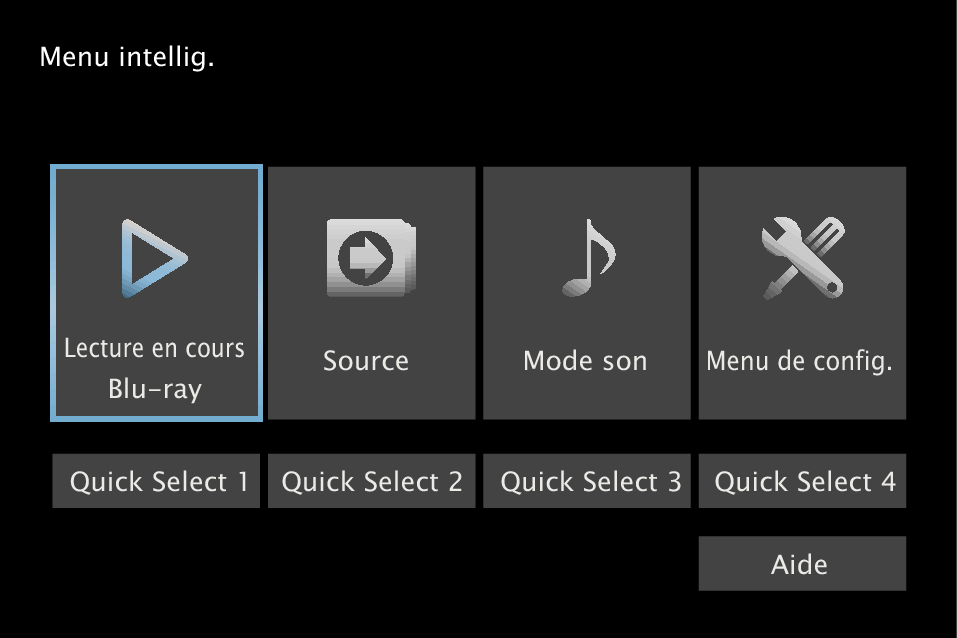Viewport: 957px width, 638px height.
Task: Select the blue-outlined highlighted tile
Action: [x=156, y=293]
